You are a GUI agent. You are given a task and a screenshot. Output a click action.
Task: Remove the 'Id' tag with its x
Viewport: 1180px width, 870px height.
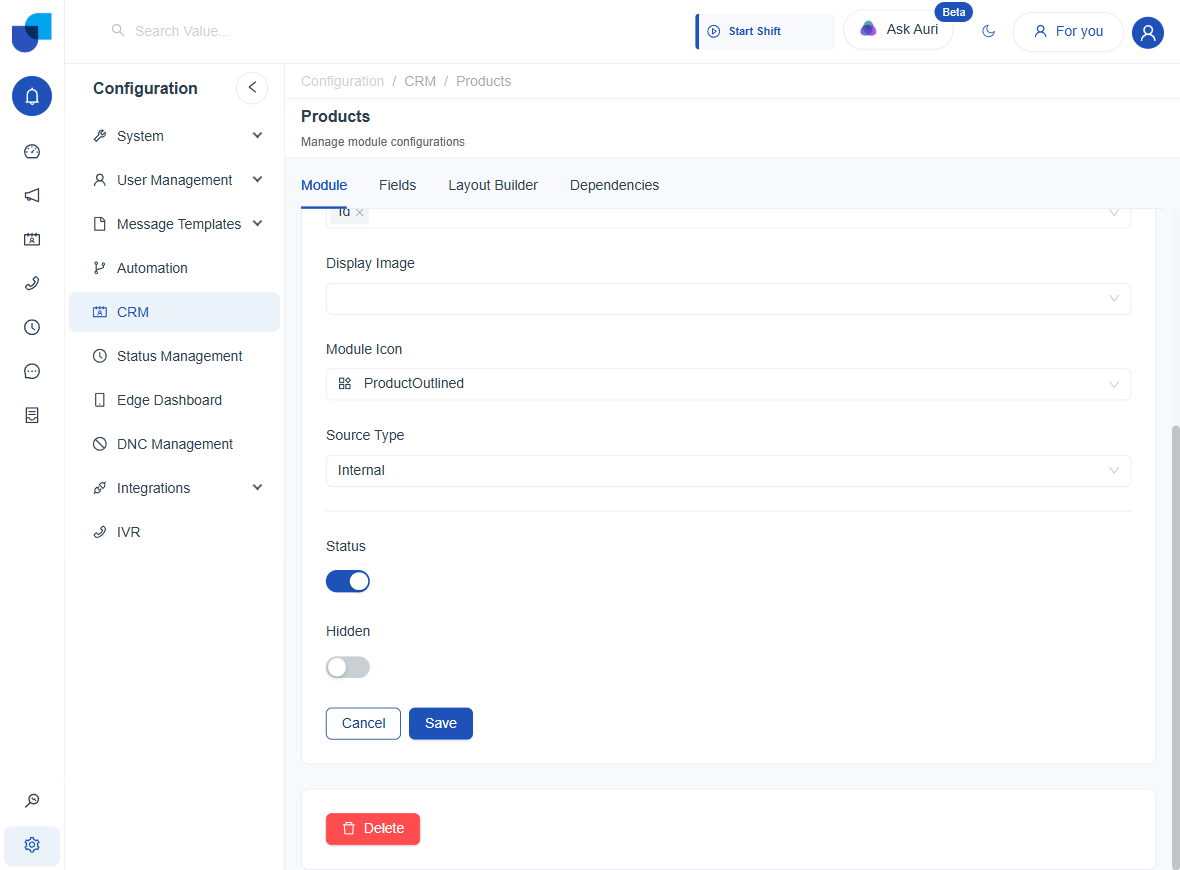coord(360,213)
